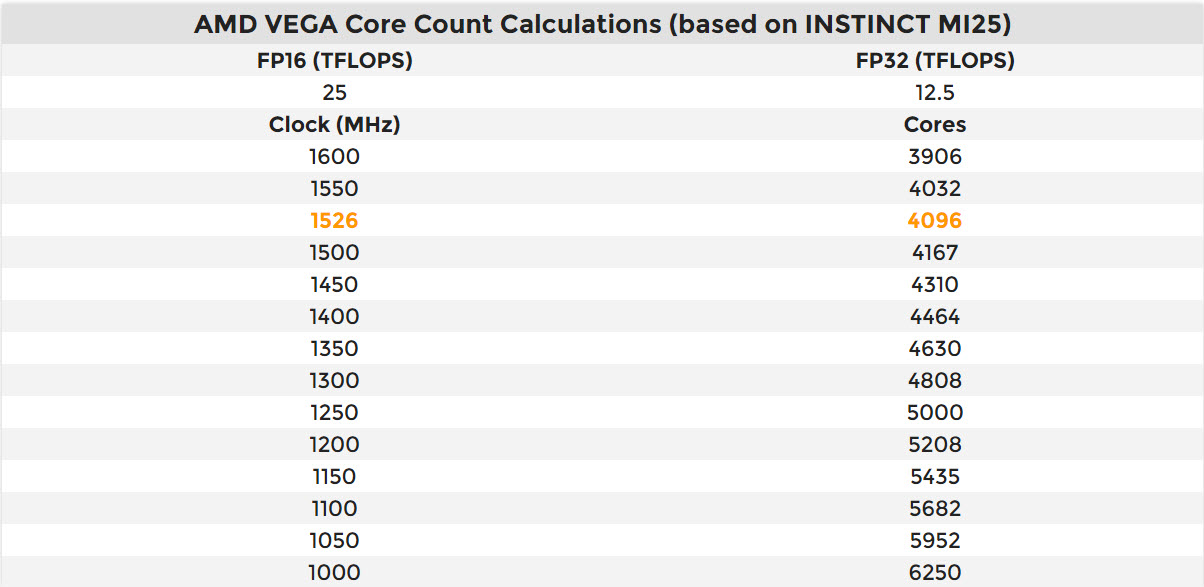Click the 1050 clock cell
This screenshot has width=1204, height=587.
(x=334, y=541)
